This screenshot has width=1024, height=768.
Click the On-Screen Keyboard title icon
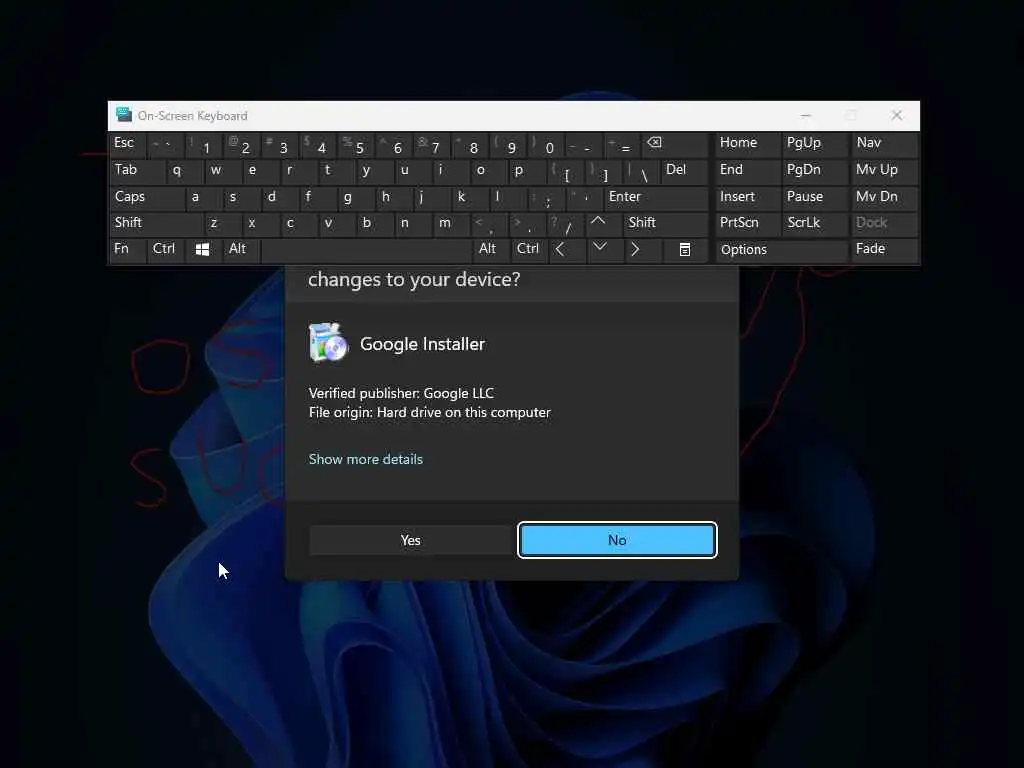[123, 115]
